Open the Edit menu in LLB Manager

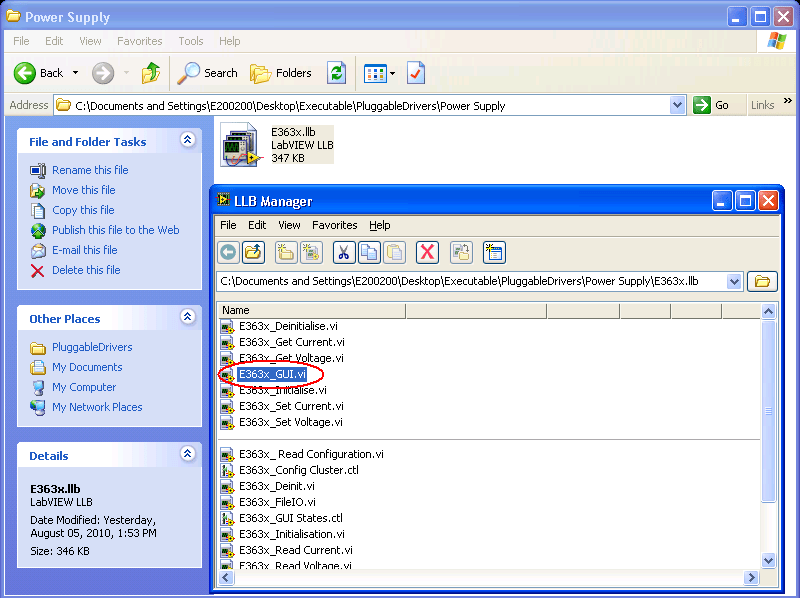(x=257, y=225)
